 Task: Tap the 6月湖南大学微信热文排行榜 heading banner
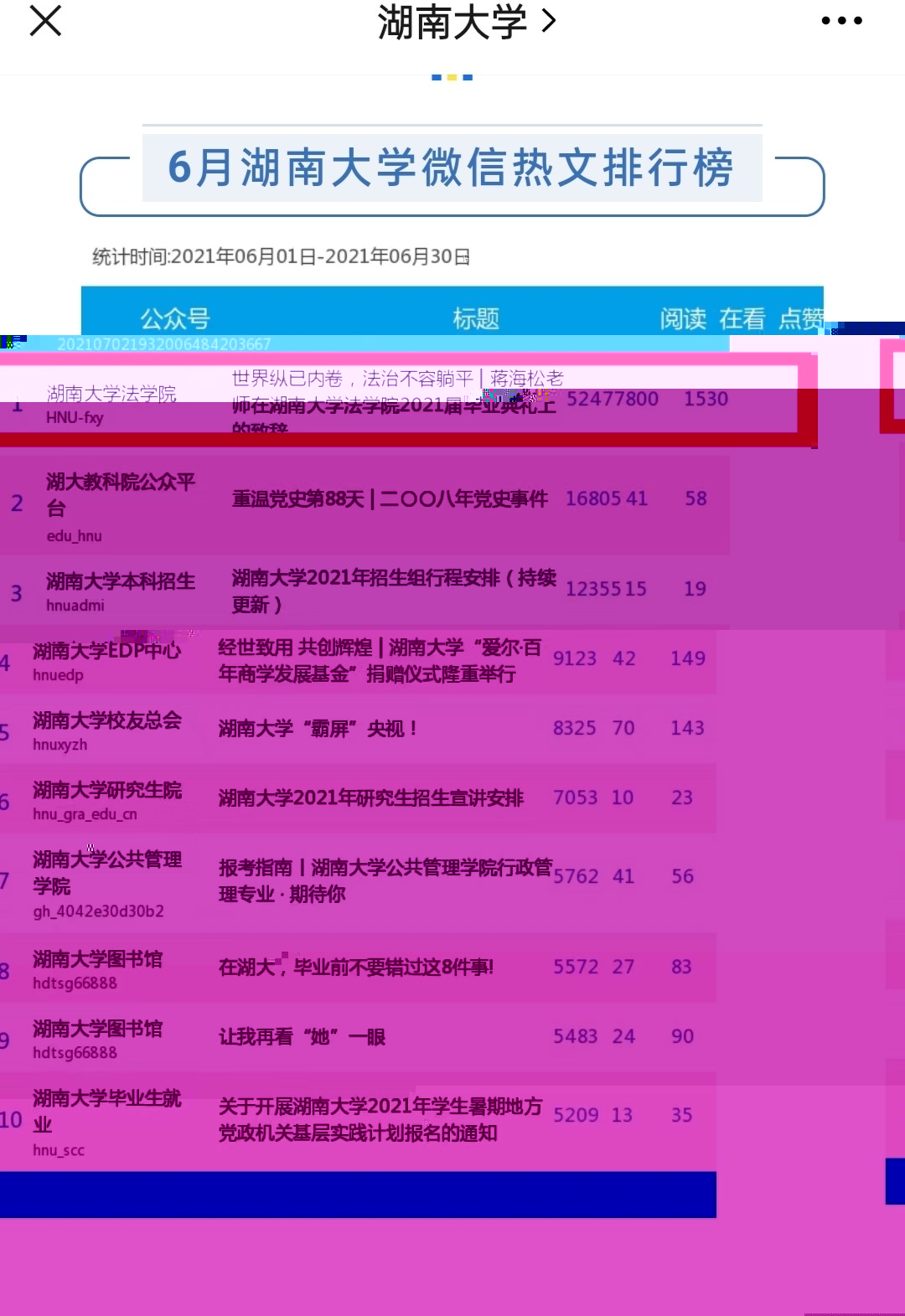(x=452, y=168)
